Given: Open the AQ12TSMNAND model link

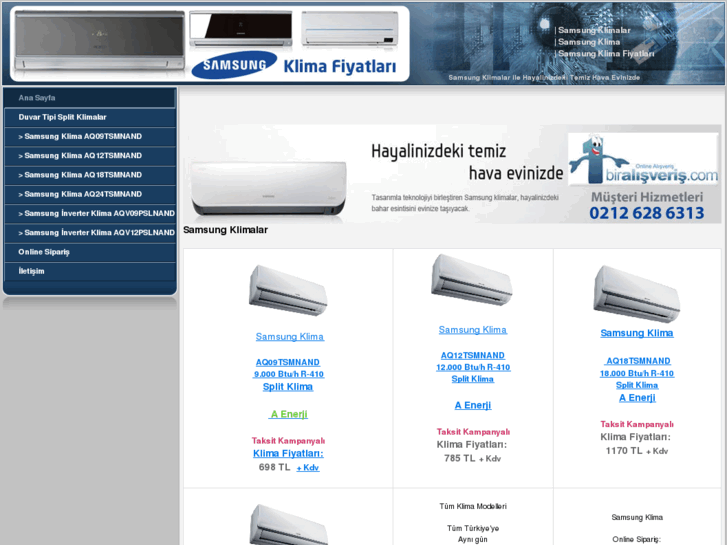Looking at the screenshot, I should [472, 355].
